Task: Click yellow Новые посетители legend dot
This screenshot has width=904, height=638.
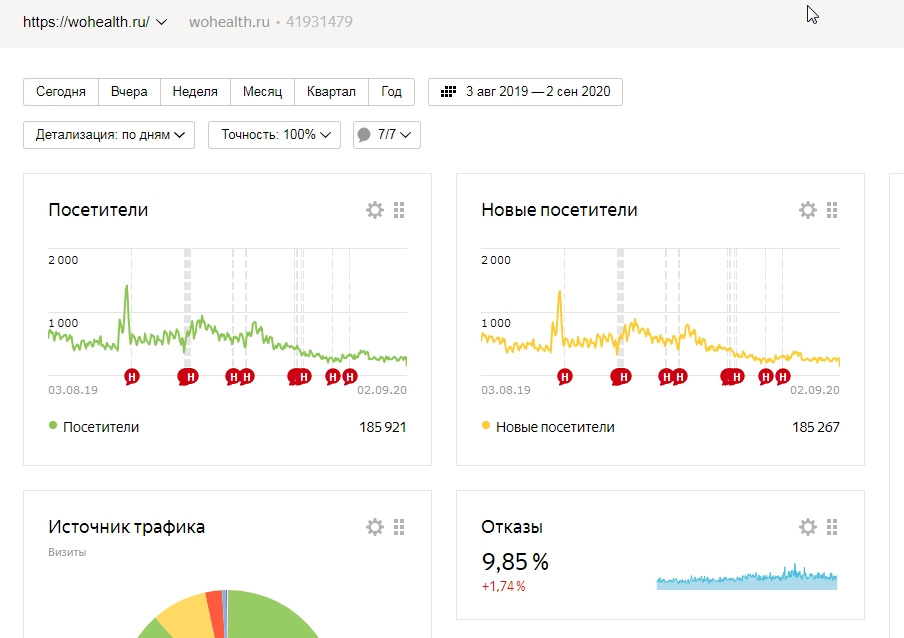Action: click(x=486, y=426)
